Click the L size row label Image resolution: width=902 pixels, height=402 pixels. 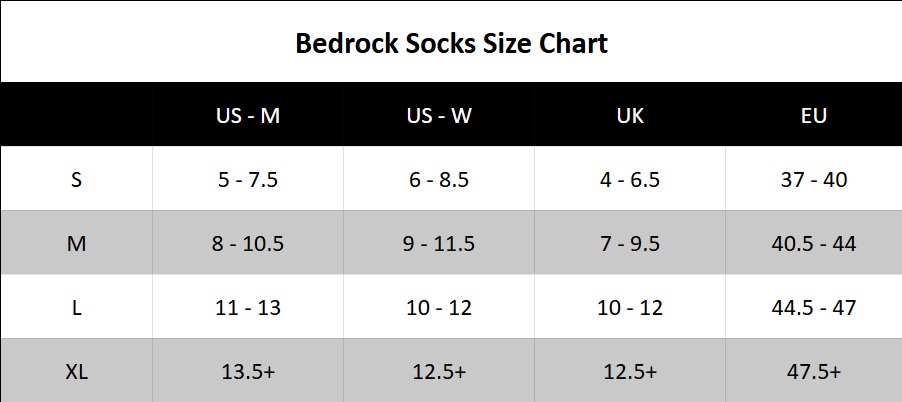click(76, 308)
